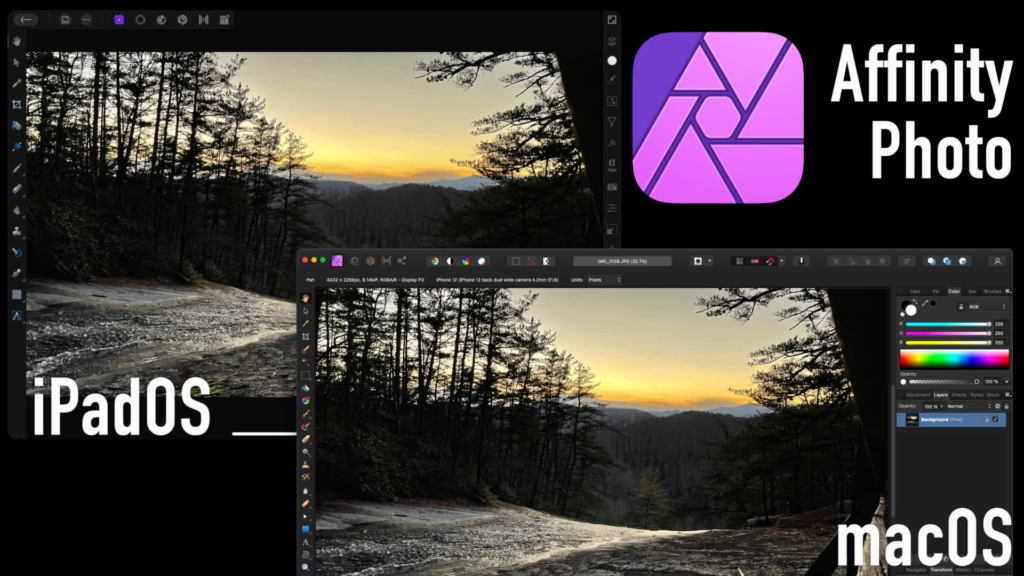Toggle the quick mask button in macOS toolbar
Image resolution: width=1024 pixels, height=576 pixels.
(x=697, y=261)
